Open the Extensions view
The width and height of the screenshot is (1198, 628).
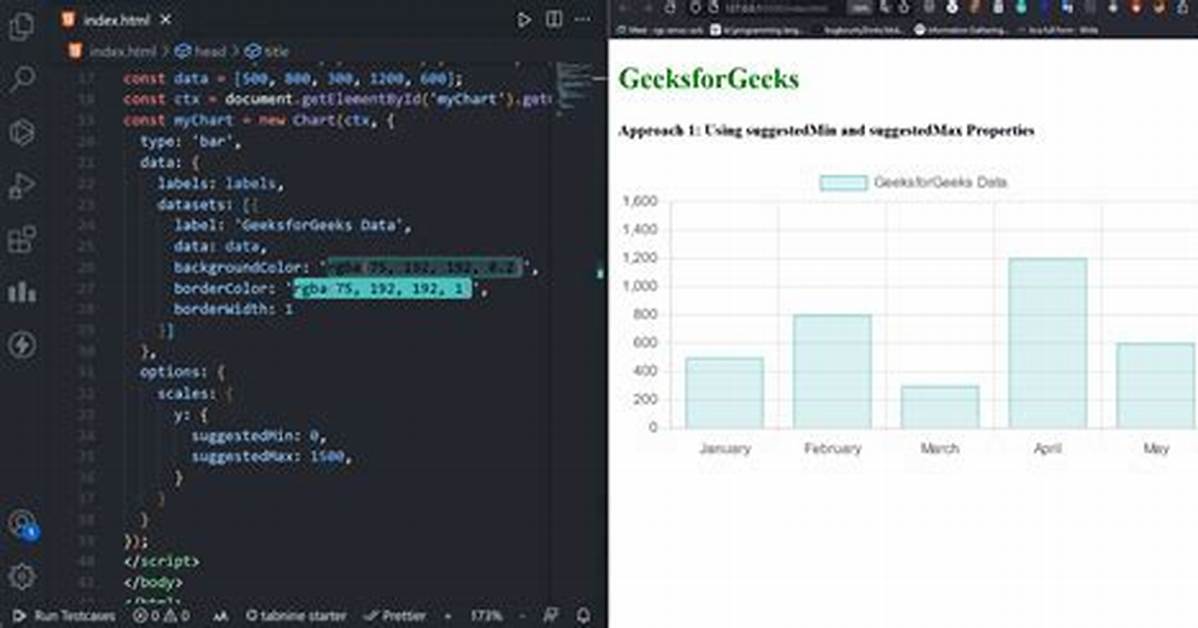pos(21,238)
